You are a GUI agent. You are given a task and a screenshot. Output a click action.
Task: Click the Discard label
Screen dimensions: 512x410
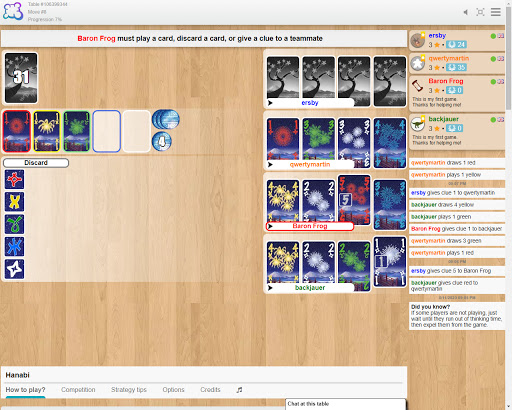pyautogui.click(x=36, y=163)
